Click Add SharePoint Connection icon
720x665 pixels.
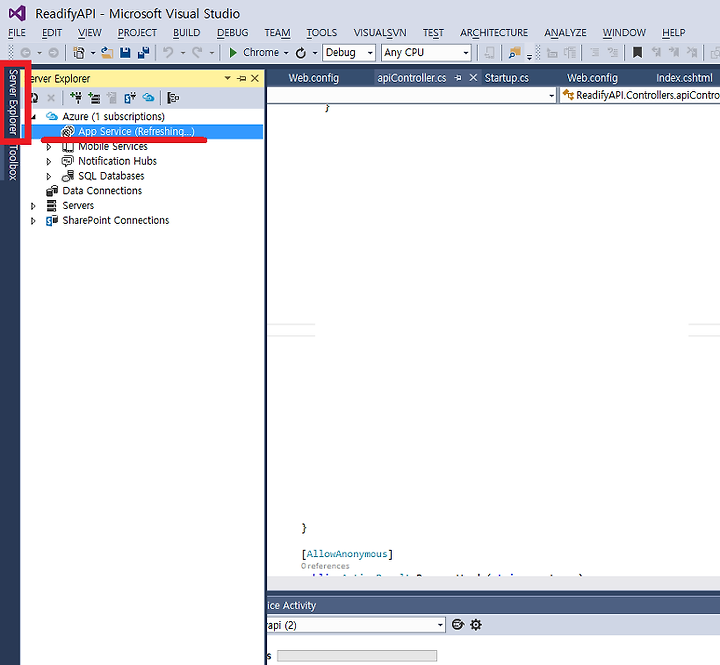coord(130,97)
